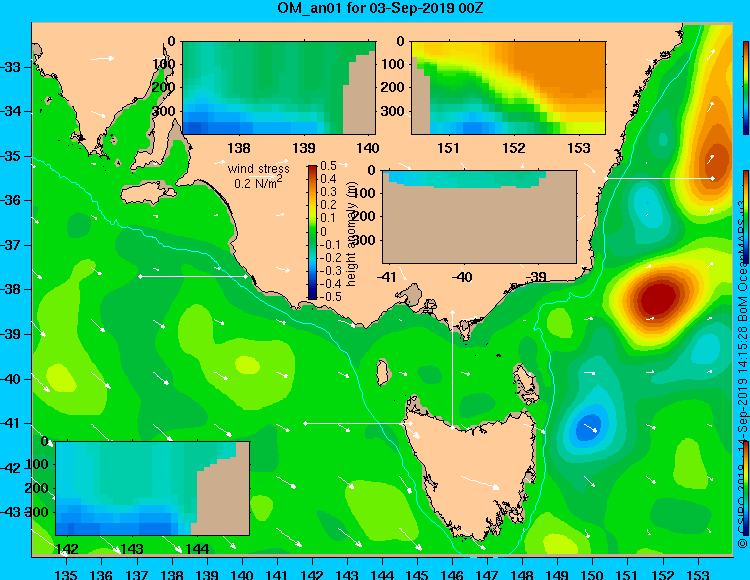The height and width of the screenshot is (580, 750).
Task: Click the height anomaly color bar
Action: coord(312,232)
